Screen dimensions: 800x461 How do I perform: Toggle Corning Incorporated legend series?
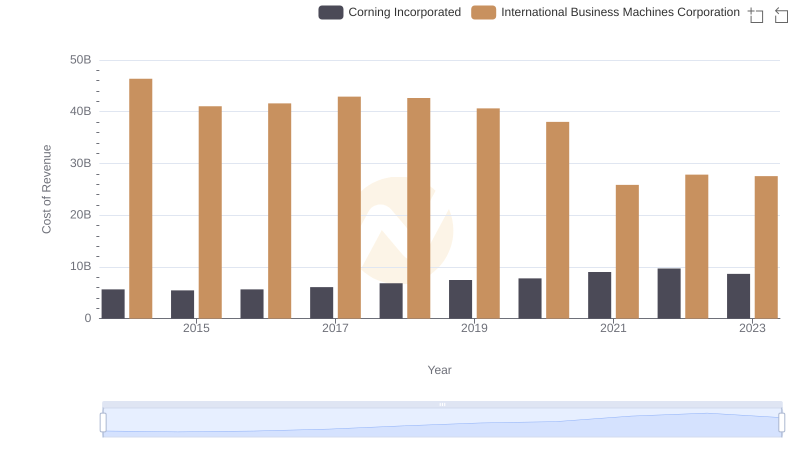pyautogui.click(x=389, y=12)
